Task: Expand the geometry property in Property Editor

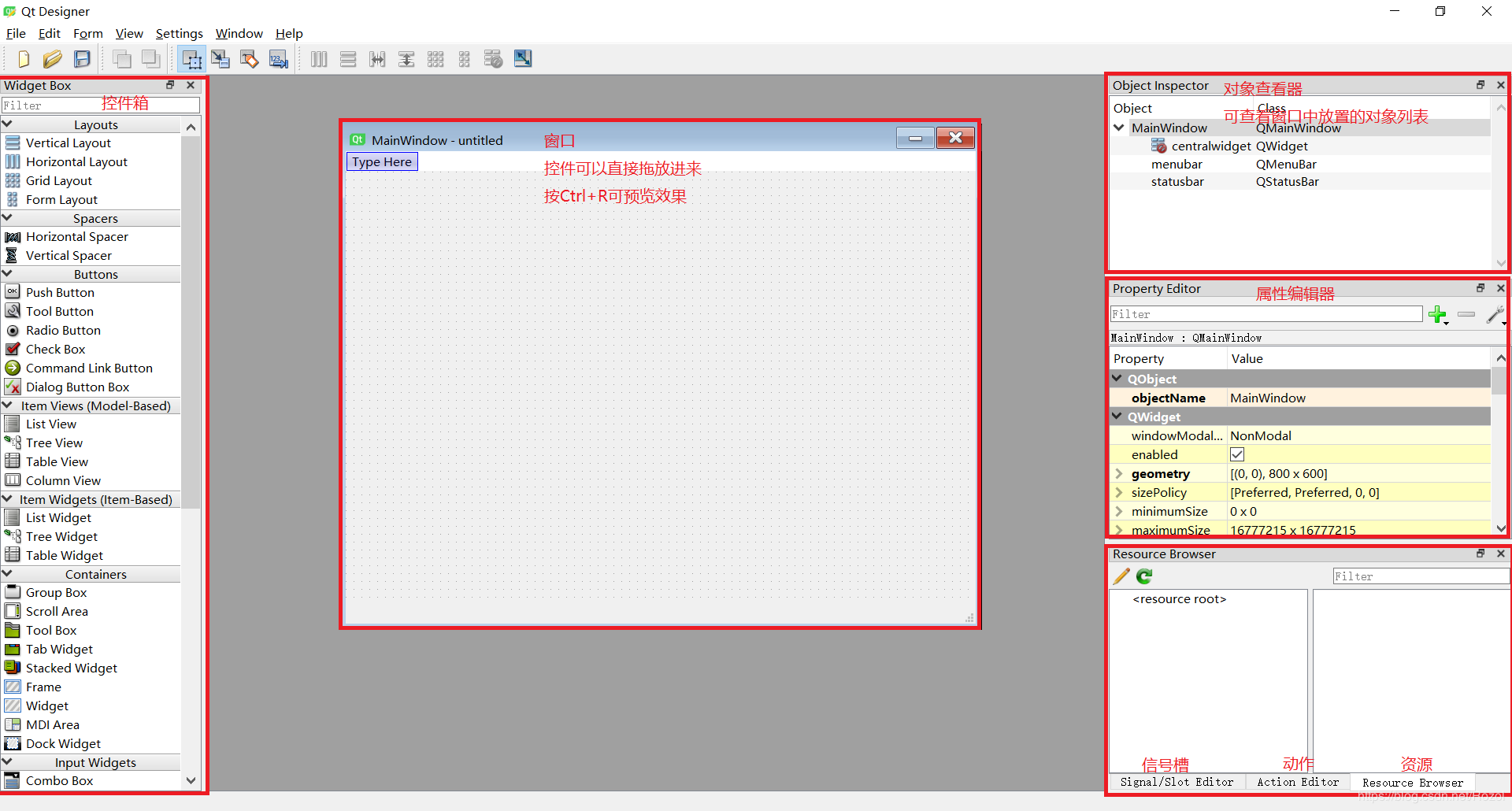Action: [x=1119, y=473]
